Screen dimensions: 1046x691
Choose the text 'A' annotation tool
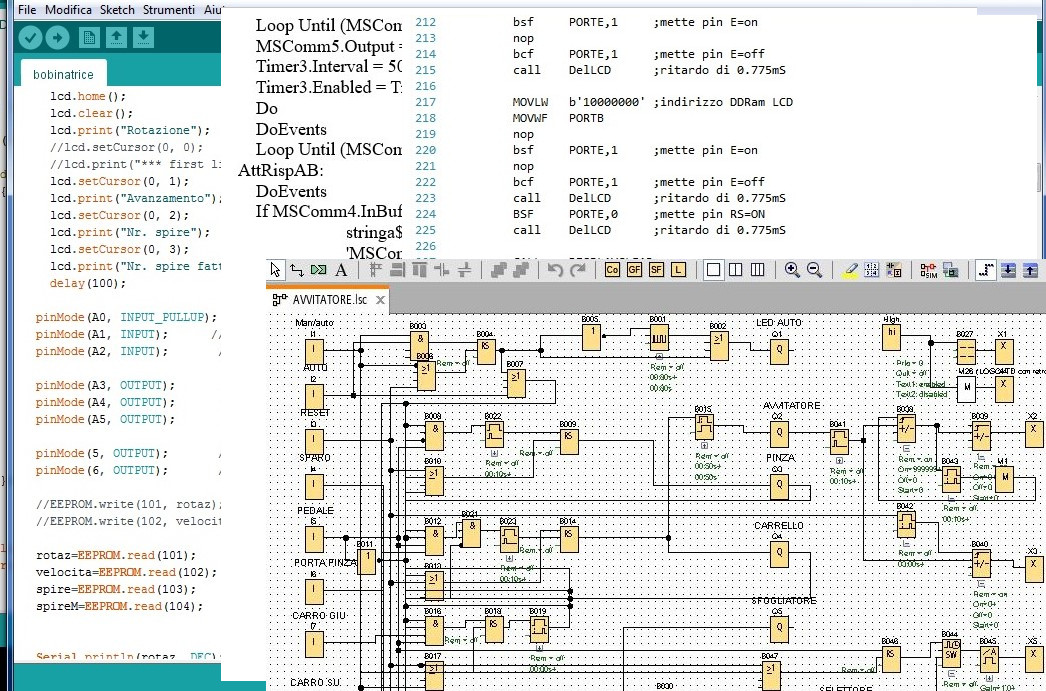(340, 270)
